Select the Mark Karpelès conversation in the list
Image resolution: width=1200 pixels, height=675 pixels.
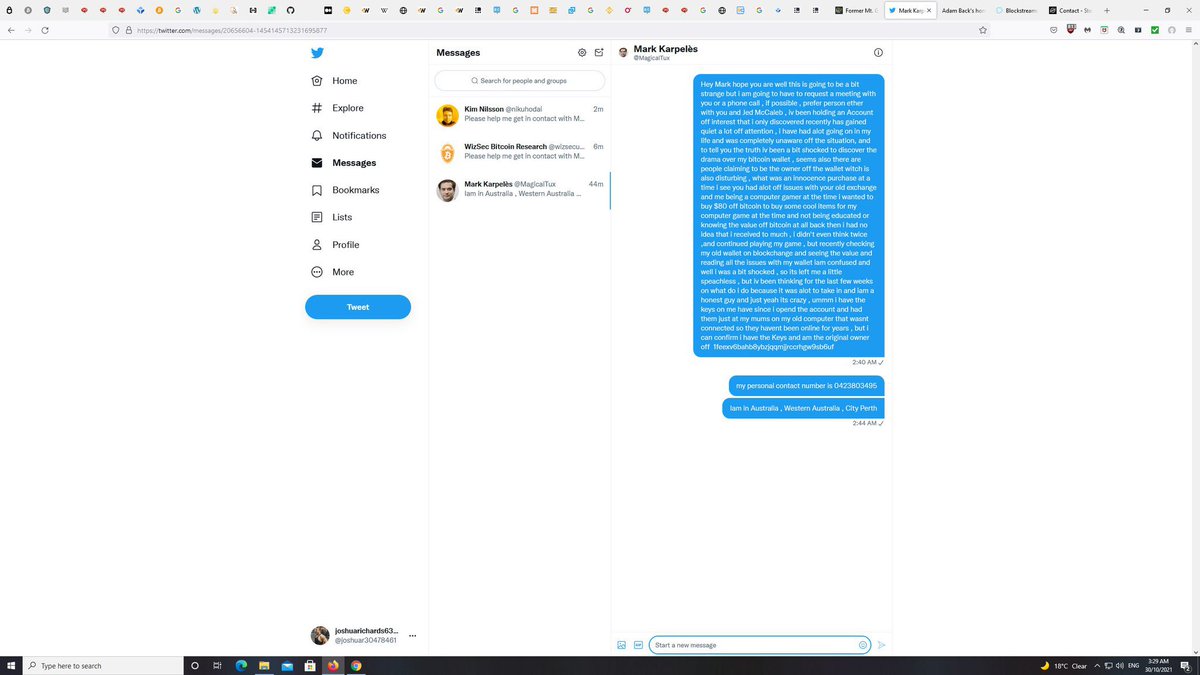click(520, 190)
